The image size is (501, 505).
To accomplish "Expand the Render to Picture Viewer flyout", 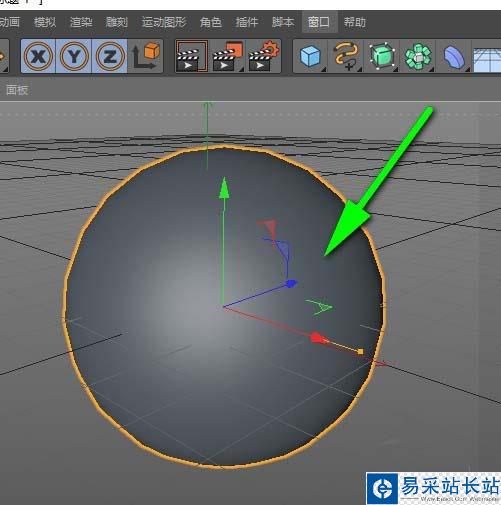I will (x=241, y=69).
